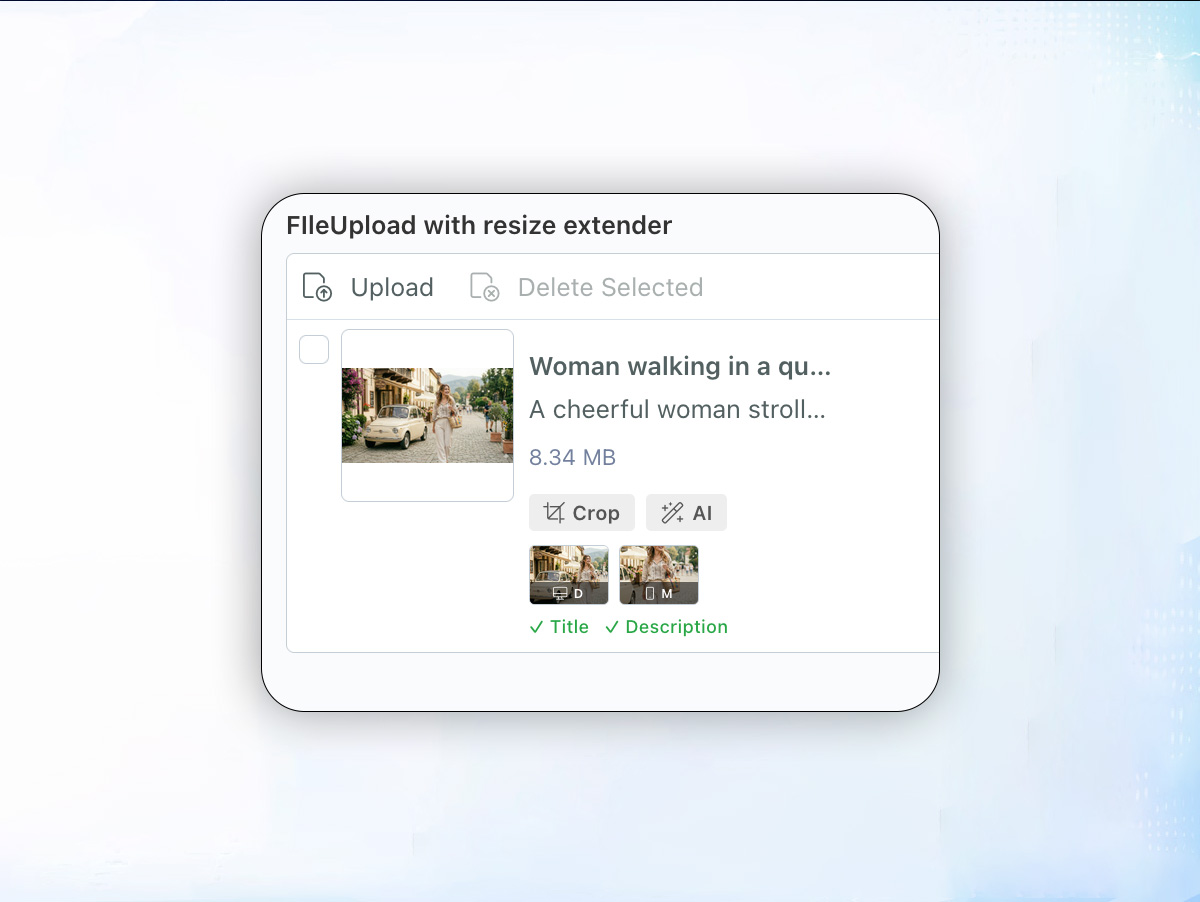Open the large street photo thumbnail
The width and height of the screenshot is (1200, 902).
[x=427, y=415]
